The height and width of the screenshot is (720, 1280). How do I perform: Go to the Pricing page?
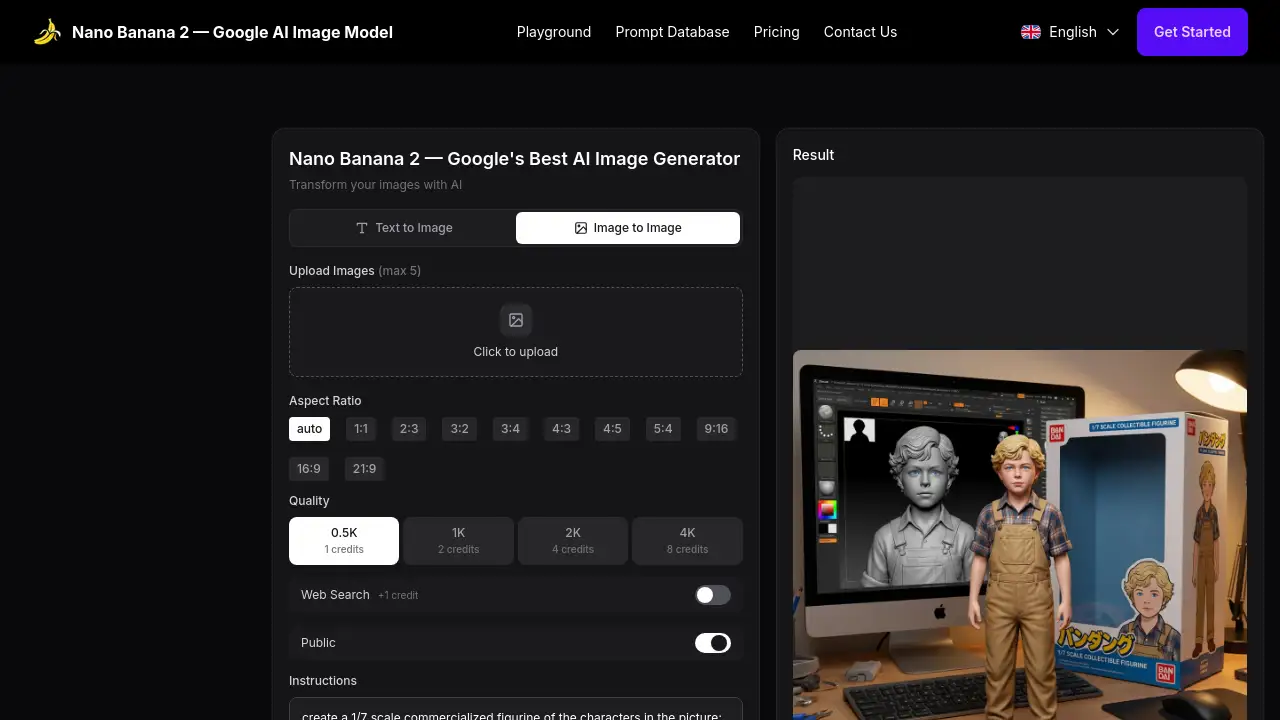(777, 32)
